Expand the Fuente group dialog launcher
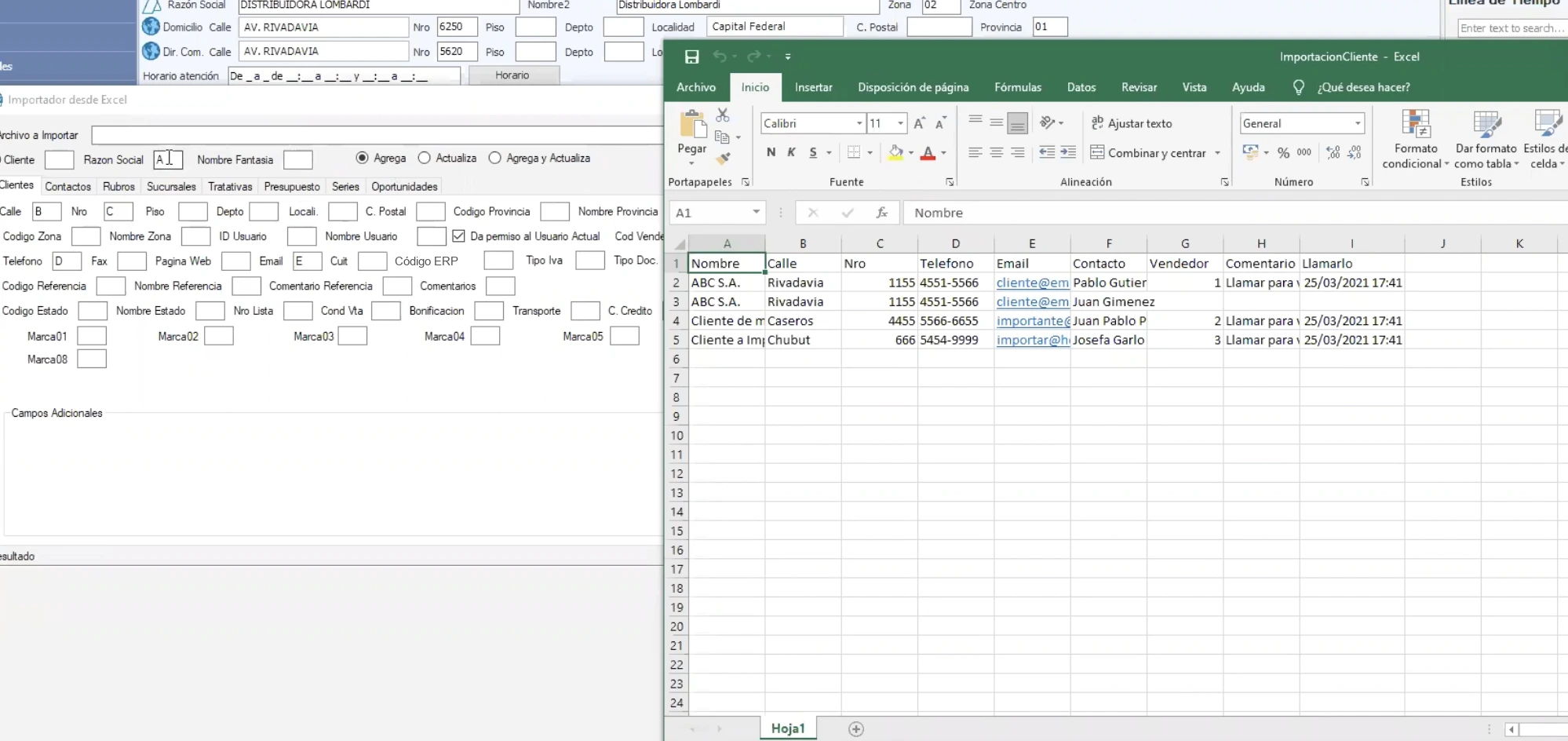This screenshot has width=1568, height=741. tap(950, 182)
